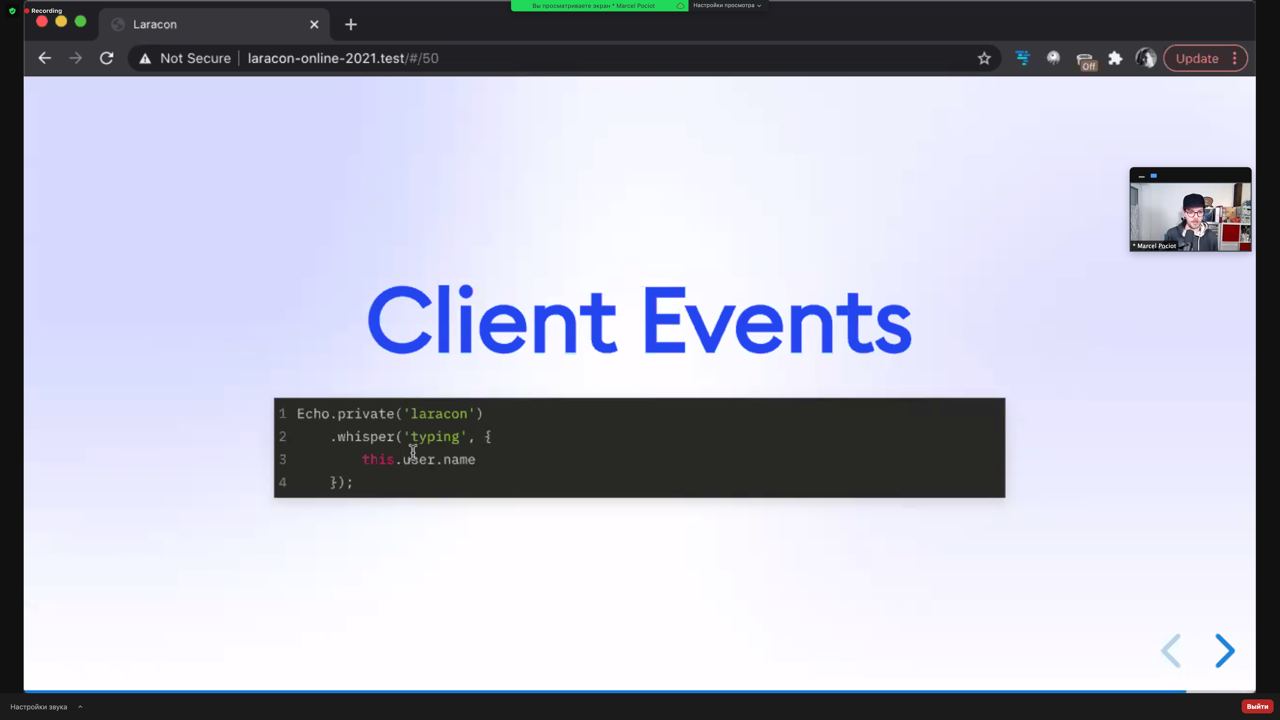
Task: Go back with the browser back arrow
Action: pyautogui.click(x=44, y=58)
